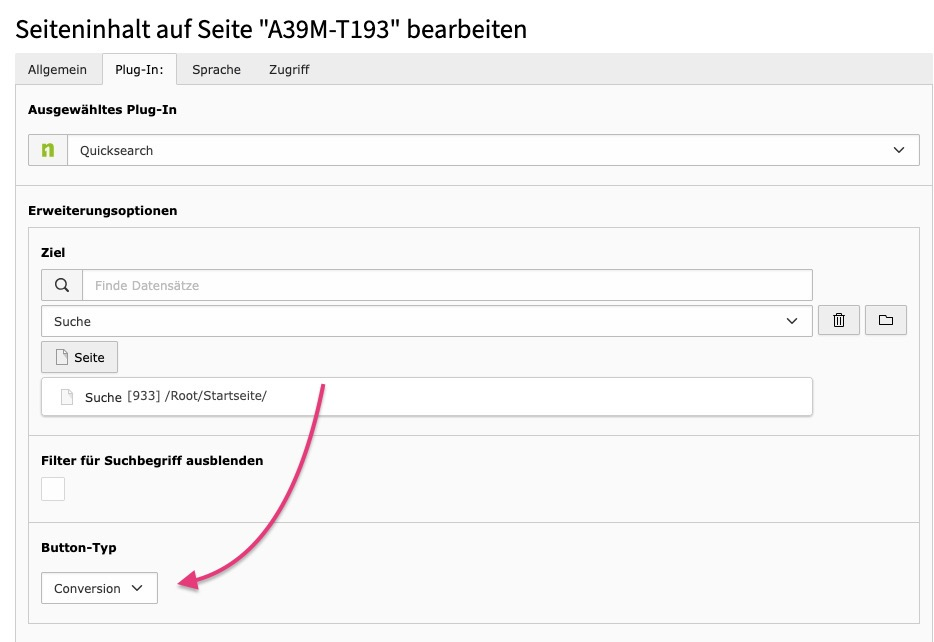Click the Finde Datensätze search field
The height and width of the screenshot is (642, 934).
[447, 285]
